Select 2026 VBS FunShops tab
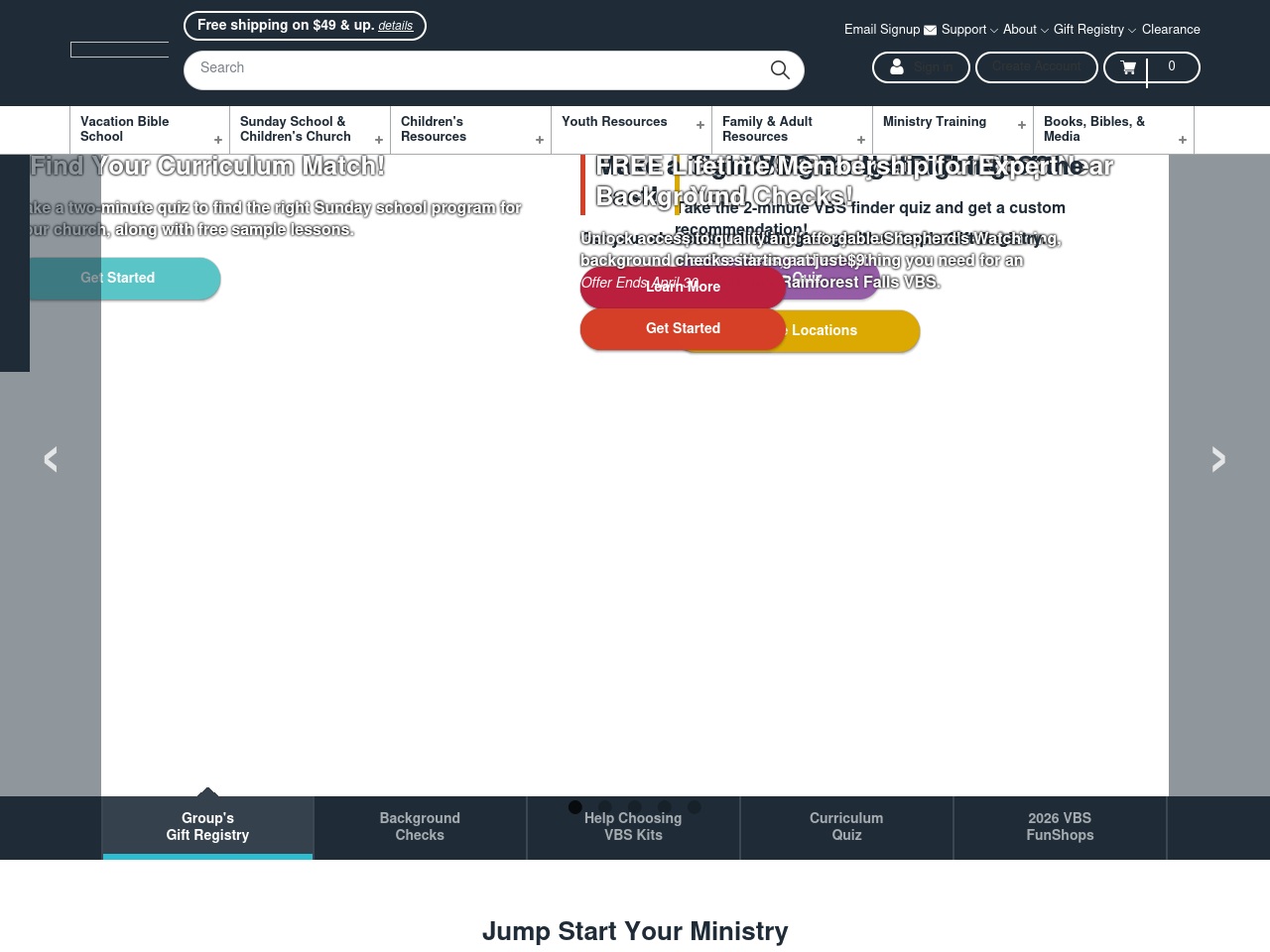 [1060, 827]
